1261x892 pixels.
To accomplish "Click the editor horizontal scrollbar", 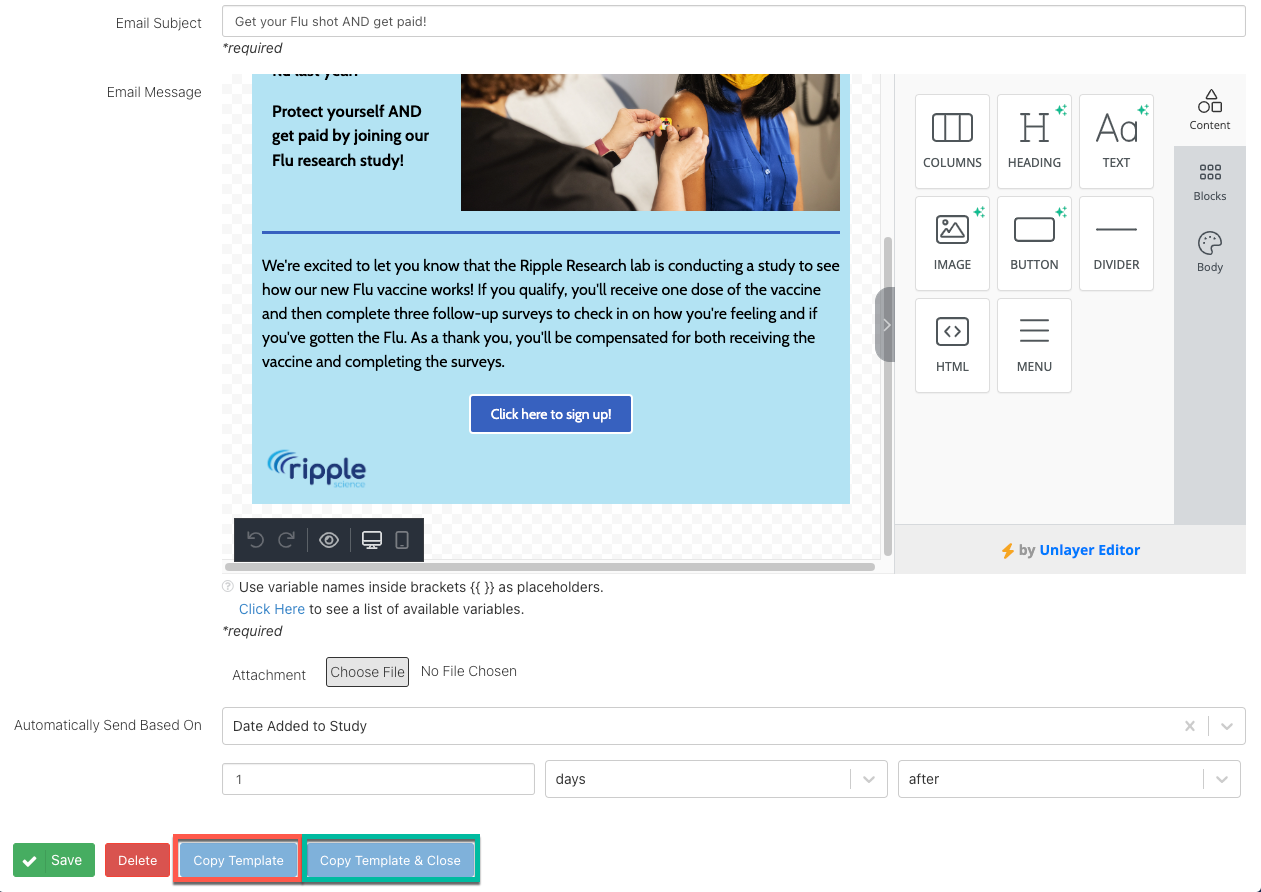I will pyautogui.click(x=550, y=567).
